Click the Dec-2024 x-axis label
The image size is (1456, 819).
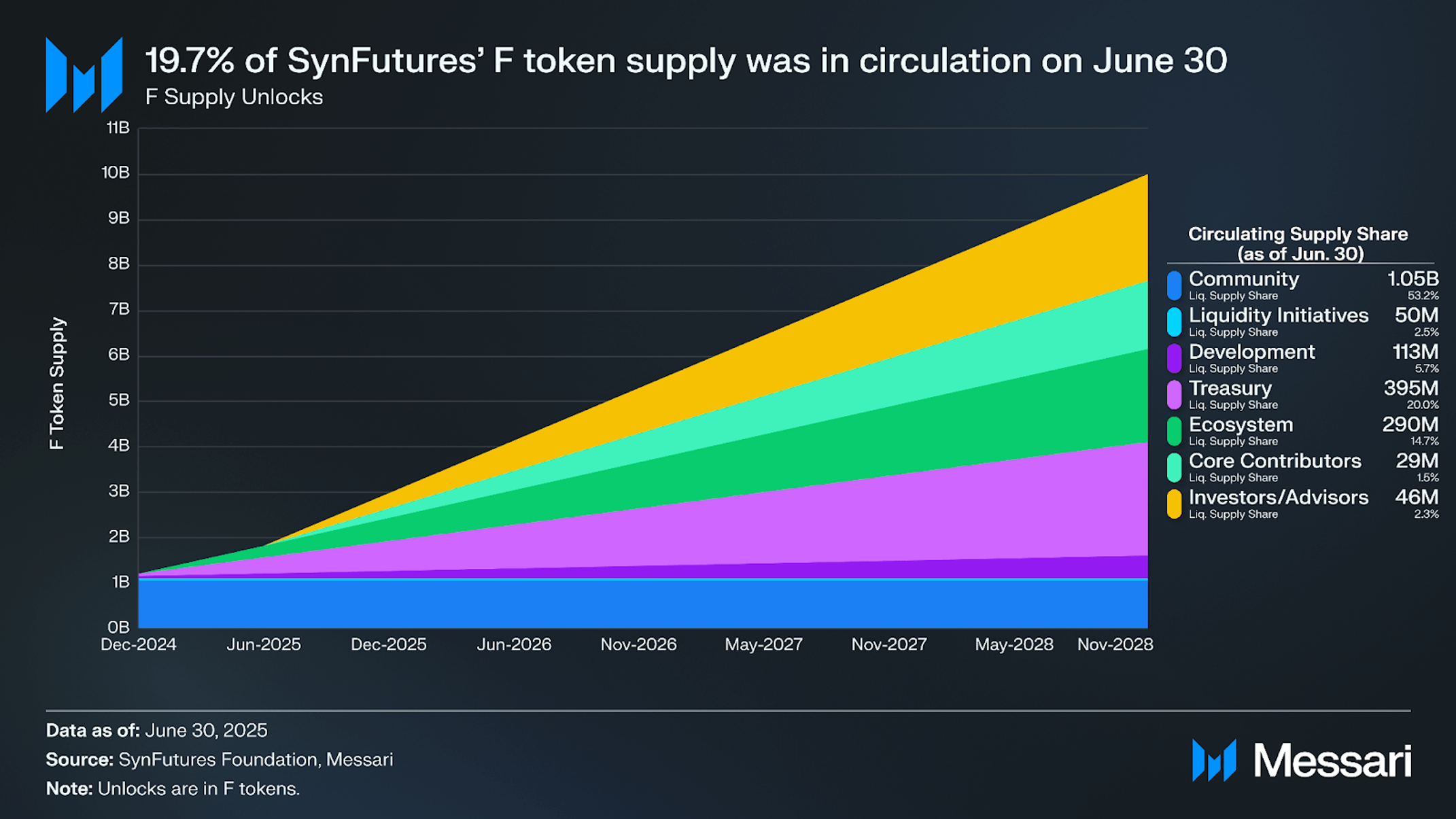point(139,644)
